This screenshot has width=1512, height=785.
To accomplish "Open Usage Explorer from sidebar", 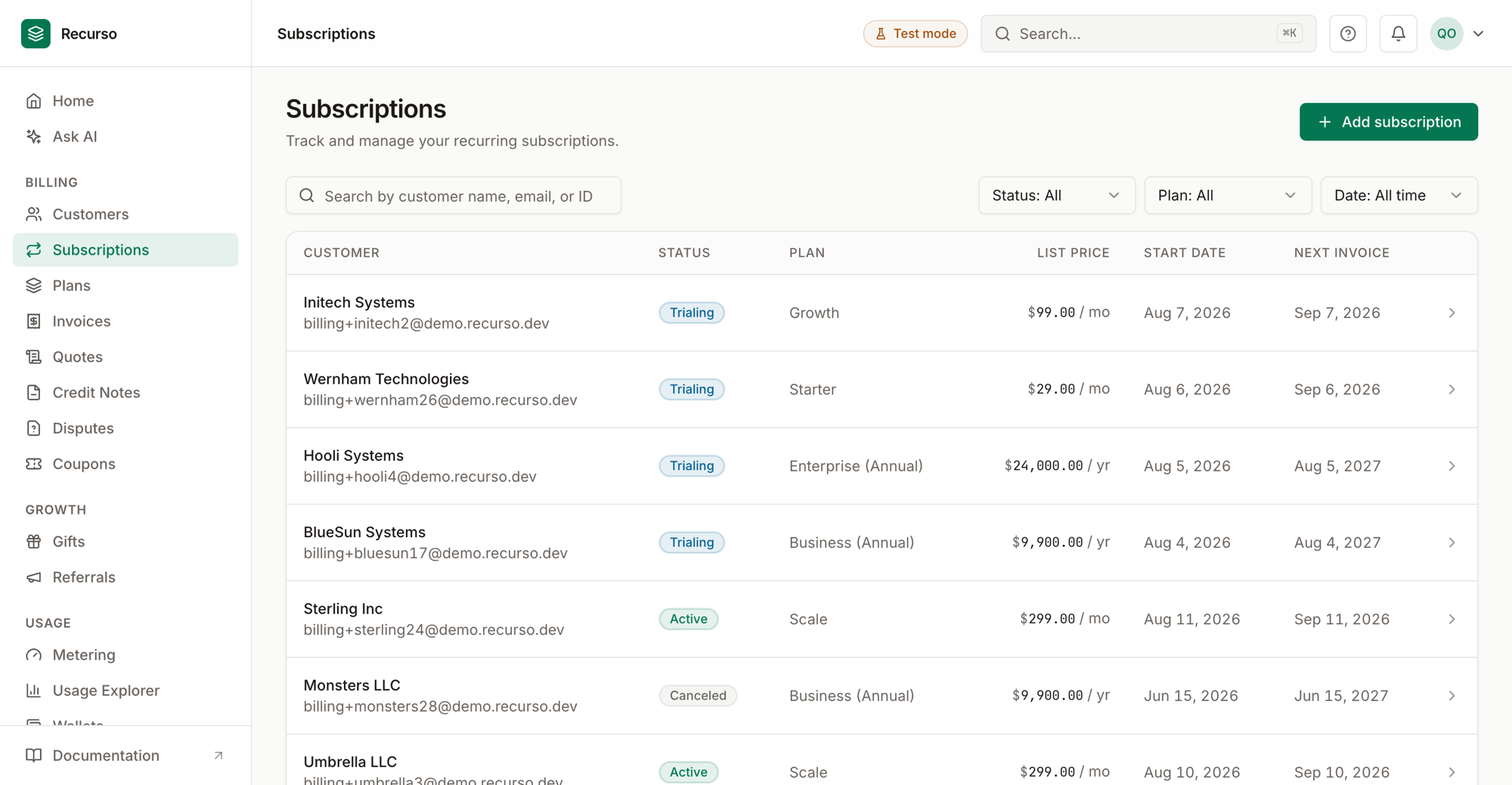I will pyautogui.click(x=125, y=690).
